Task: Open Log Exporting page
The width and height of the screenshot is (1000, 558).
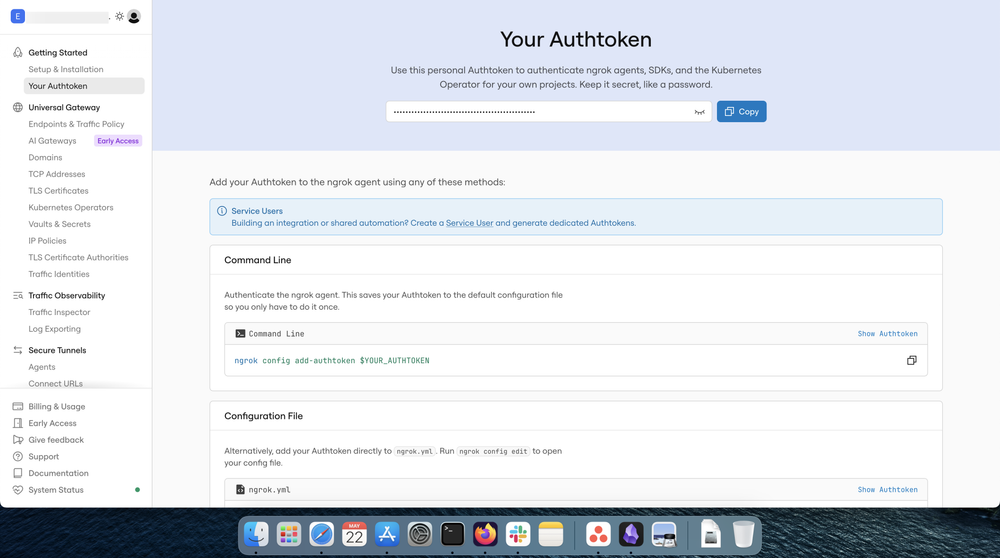Action: pyautogui.click(x=54, y=329)
